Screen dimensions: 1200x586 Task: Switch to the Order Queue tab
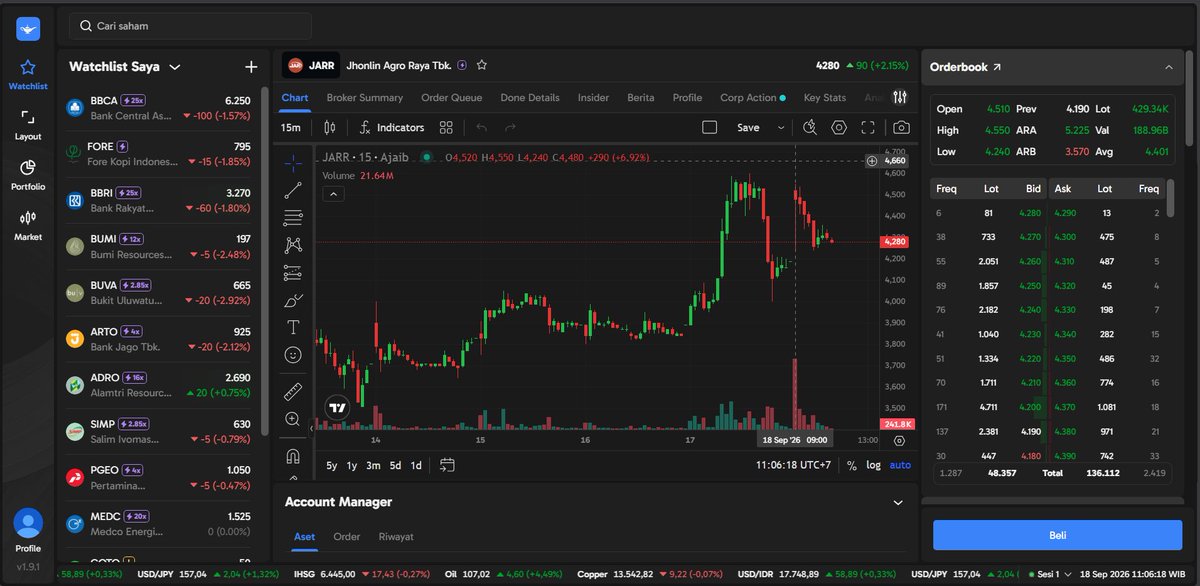click(452, 98)
